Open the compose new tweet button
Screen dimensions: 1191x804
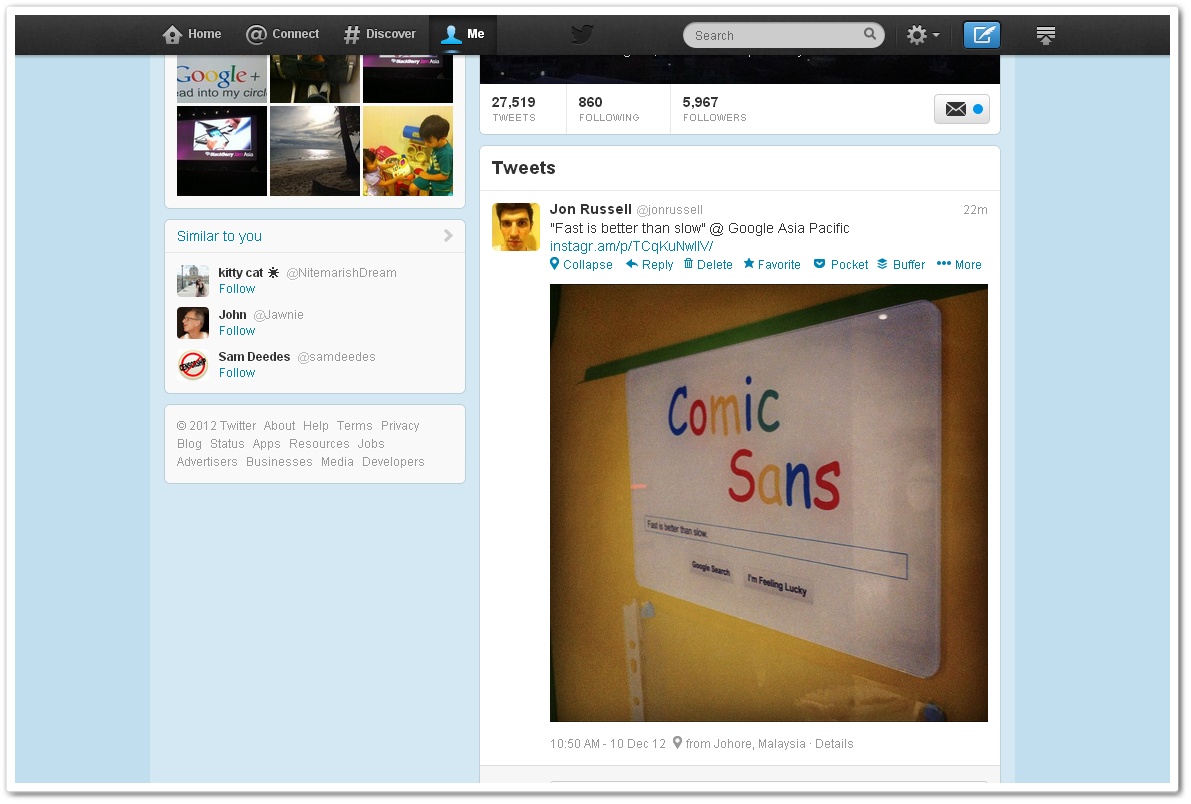point(981,35)
